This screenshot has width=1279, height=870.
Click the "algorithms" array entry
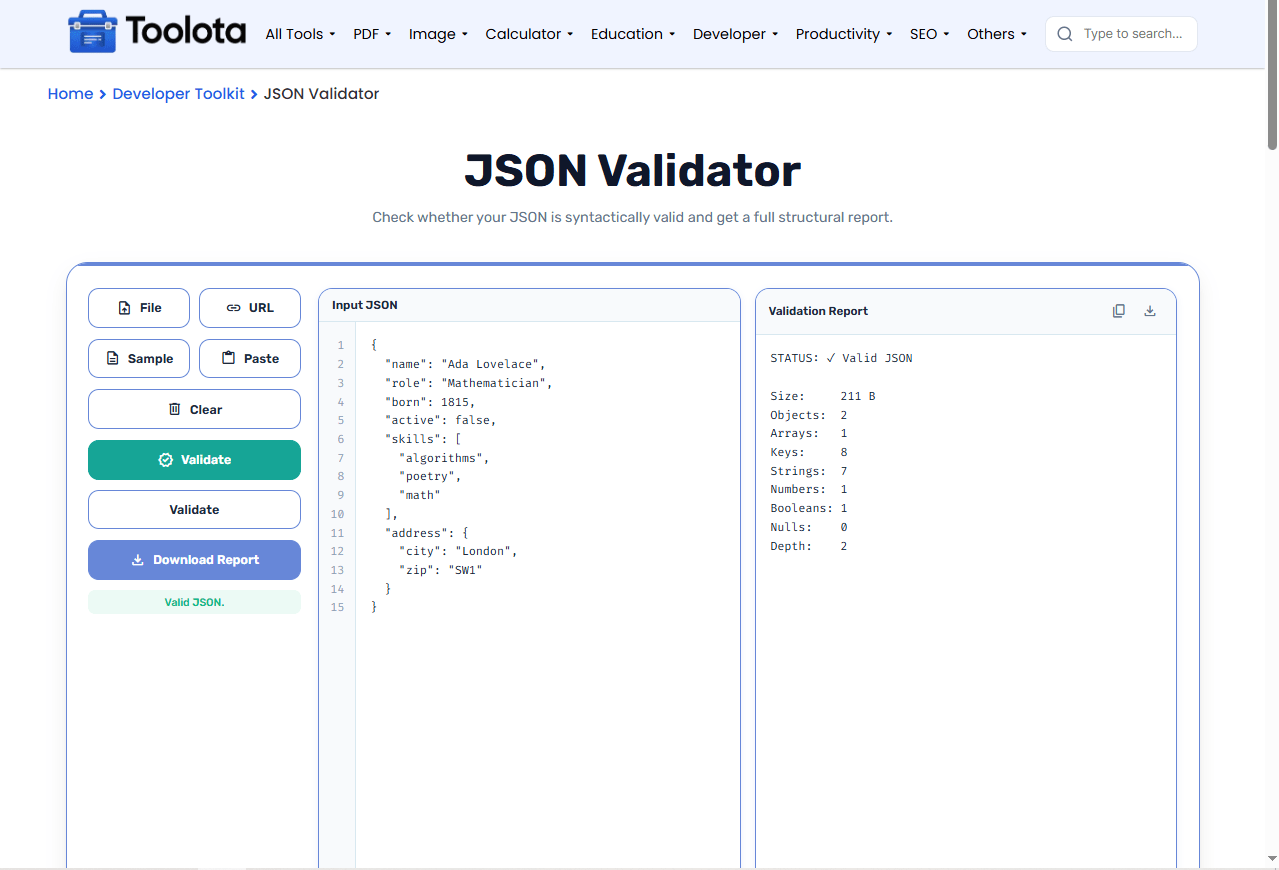(444, 458)
